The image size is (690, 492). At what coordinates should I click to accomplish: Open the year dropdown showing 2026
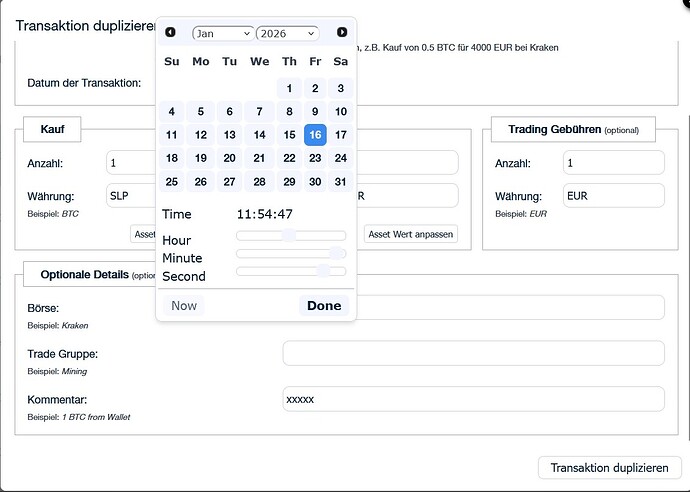(287, 33)
